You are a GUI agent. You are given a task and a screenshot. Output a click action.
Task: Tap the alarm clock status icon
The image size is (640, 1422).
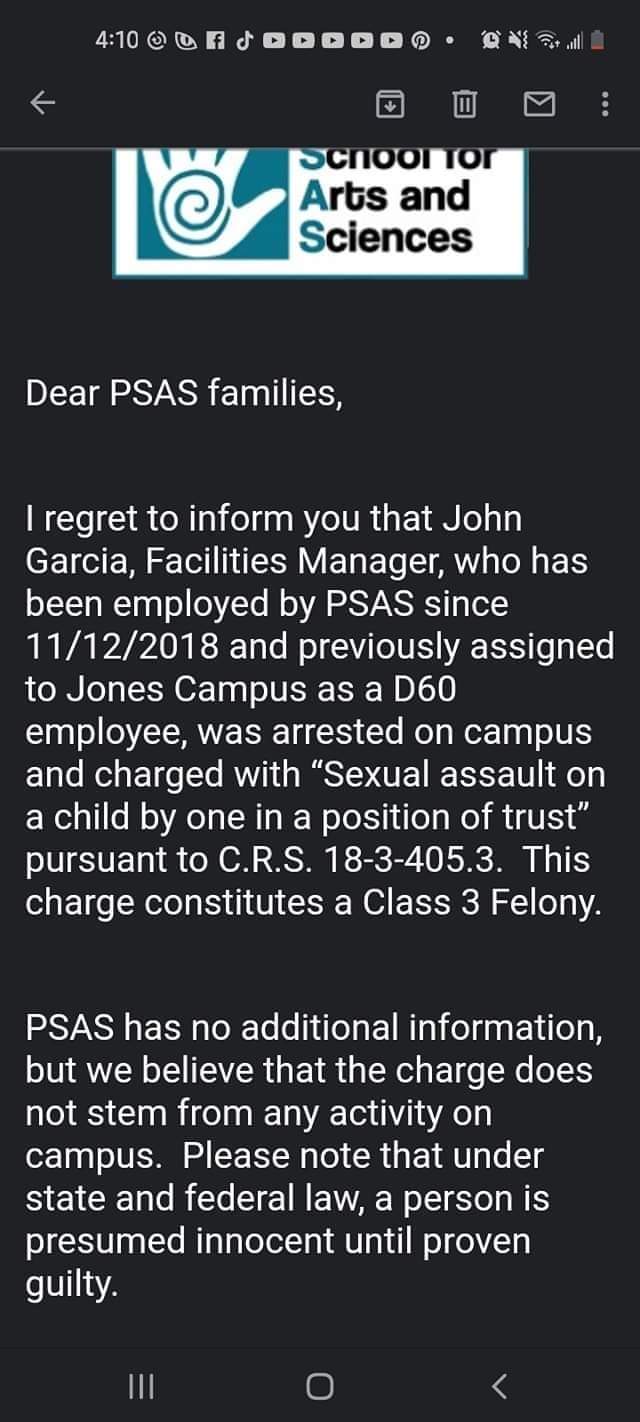click(493, 41)
